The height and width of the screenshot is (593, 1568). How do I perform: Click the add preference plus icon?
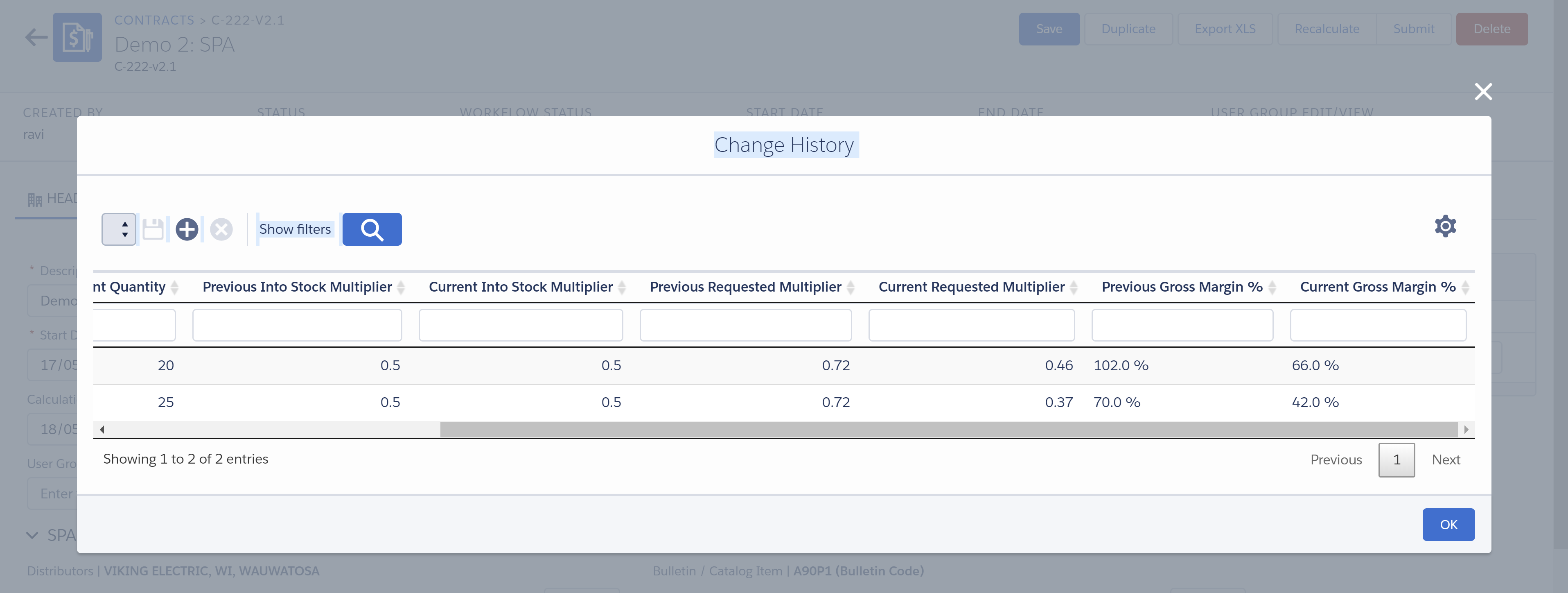pyautogui.click(x=187, y=229)
